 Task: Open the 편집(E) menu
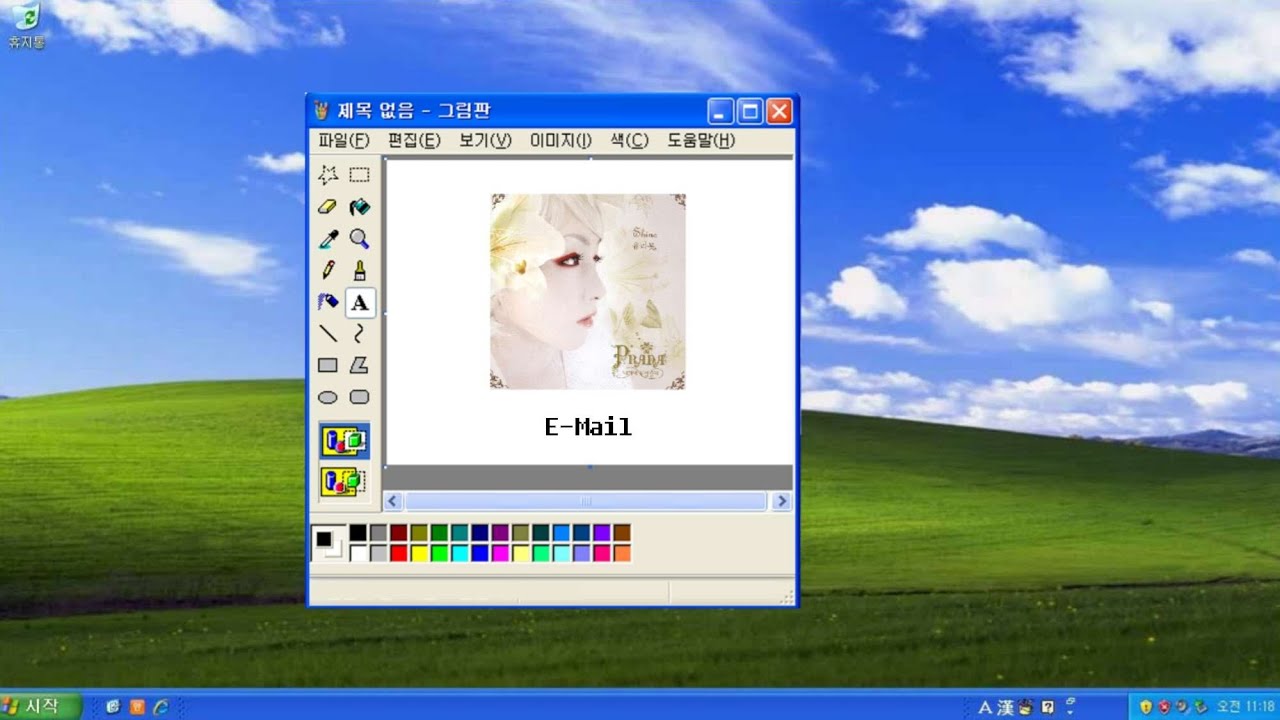[414, 141]
